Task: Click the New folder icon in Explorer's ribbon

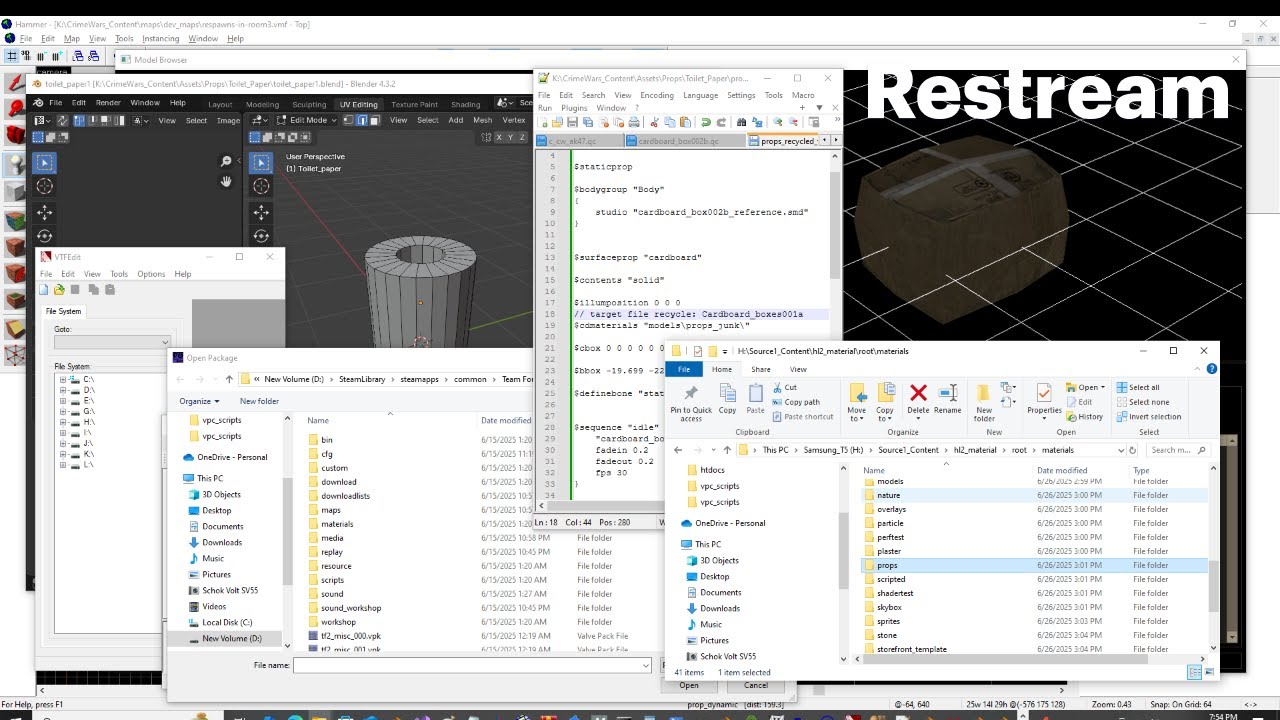Action: click(x=984, y=401)
